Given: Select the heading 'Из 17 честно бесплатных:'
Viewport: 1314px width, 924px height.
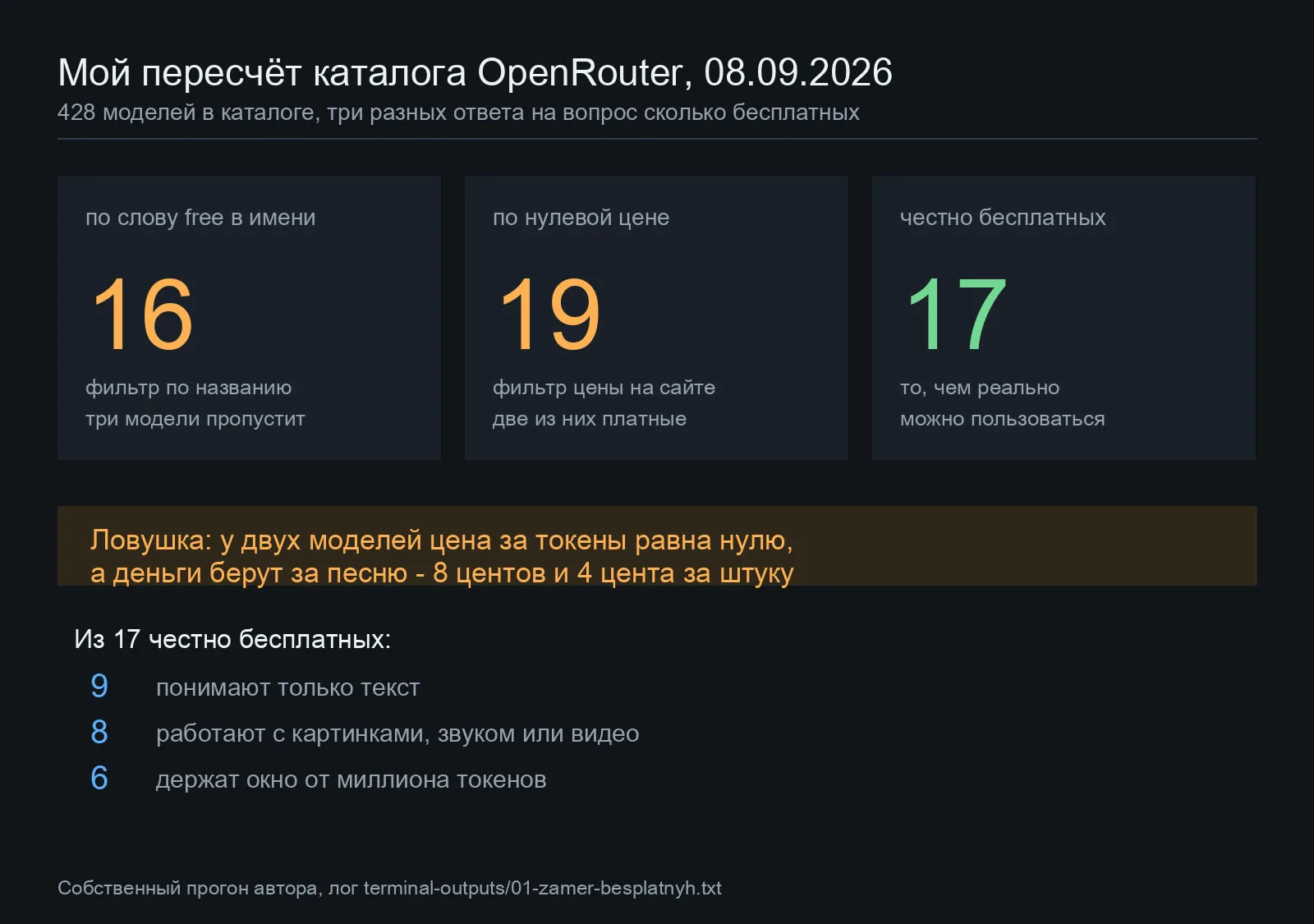Looking at the screenshot, I should (232, 639).
